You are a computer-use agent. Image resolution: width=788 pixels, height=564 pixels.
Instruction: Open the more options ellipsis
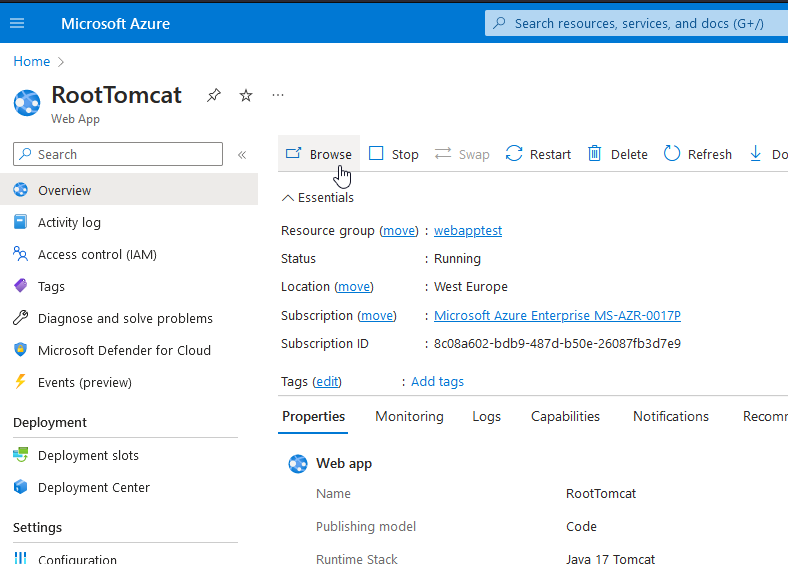278,95
